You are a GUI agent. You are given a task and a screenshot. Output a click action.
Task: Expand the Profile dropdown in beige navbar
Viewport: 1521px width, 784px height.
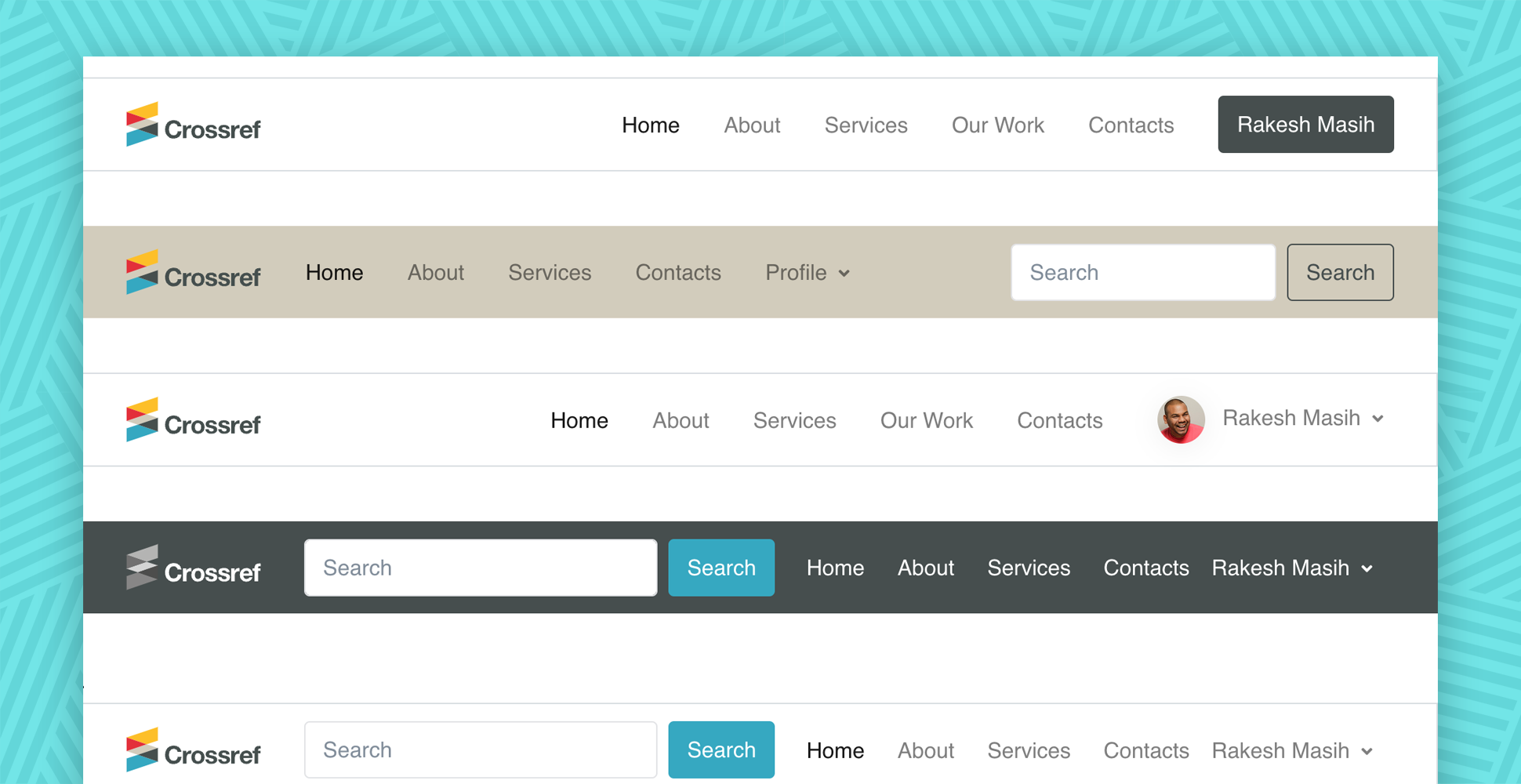[808, 273]
